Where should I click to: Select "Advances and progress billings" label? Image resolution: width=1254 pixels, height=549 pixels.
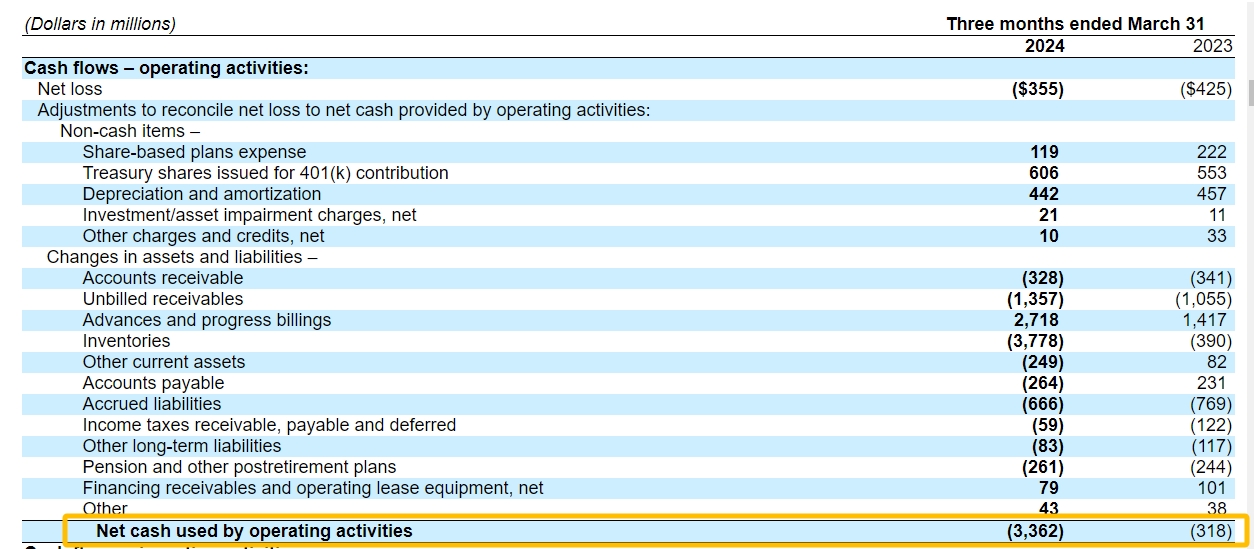click(x=207, y=320)
